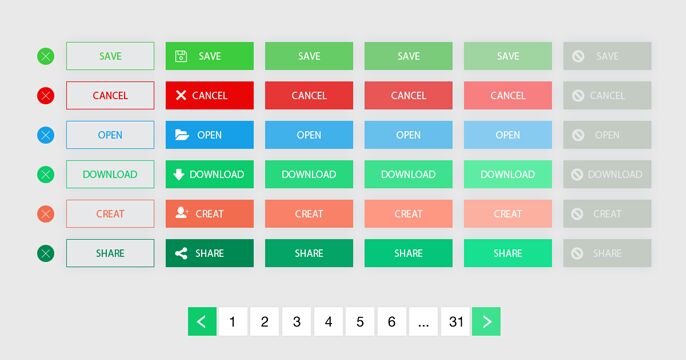Click the outlined CREAT button
The height and width of the screenshot is (360, 686).
(110, 213)
